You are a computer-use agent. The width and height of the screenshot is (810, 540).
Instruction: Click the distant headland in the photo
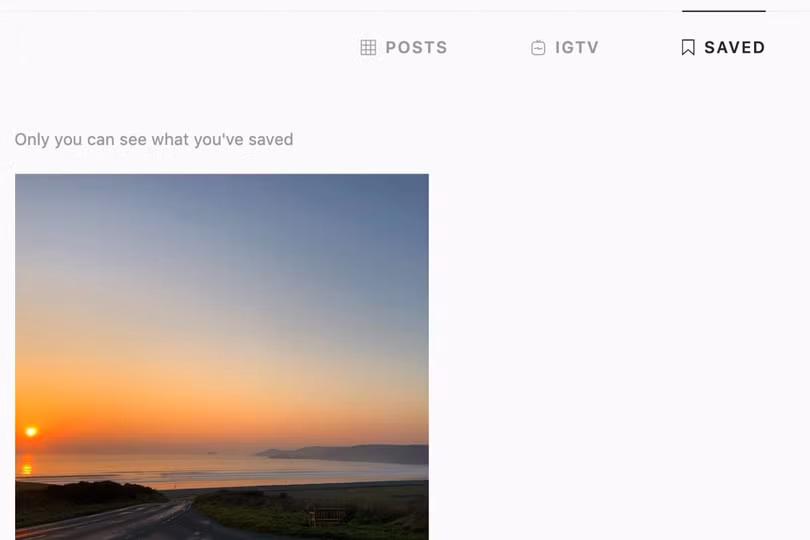346,453
